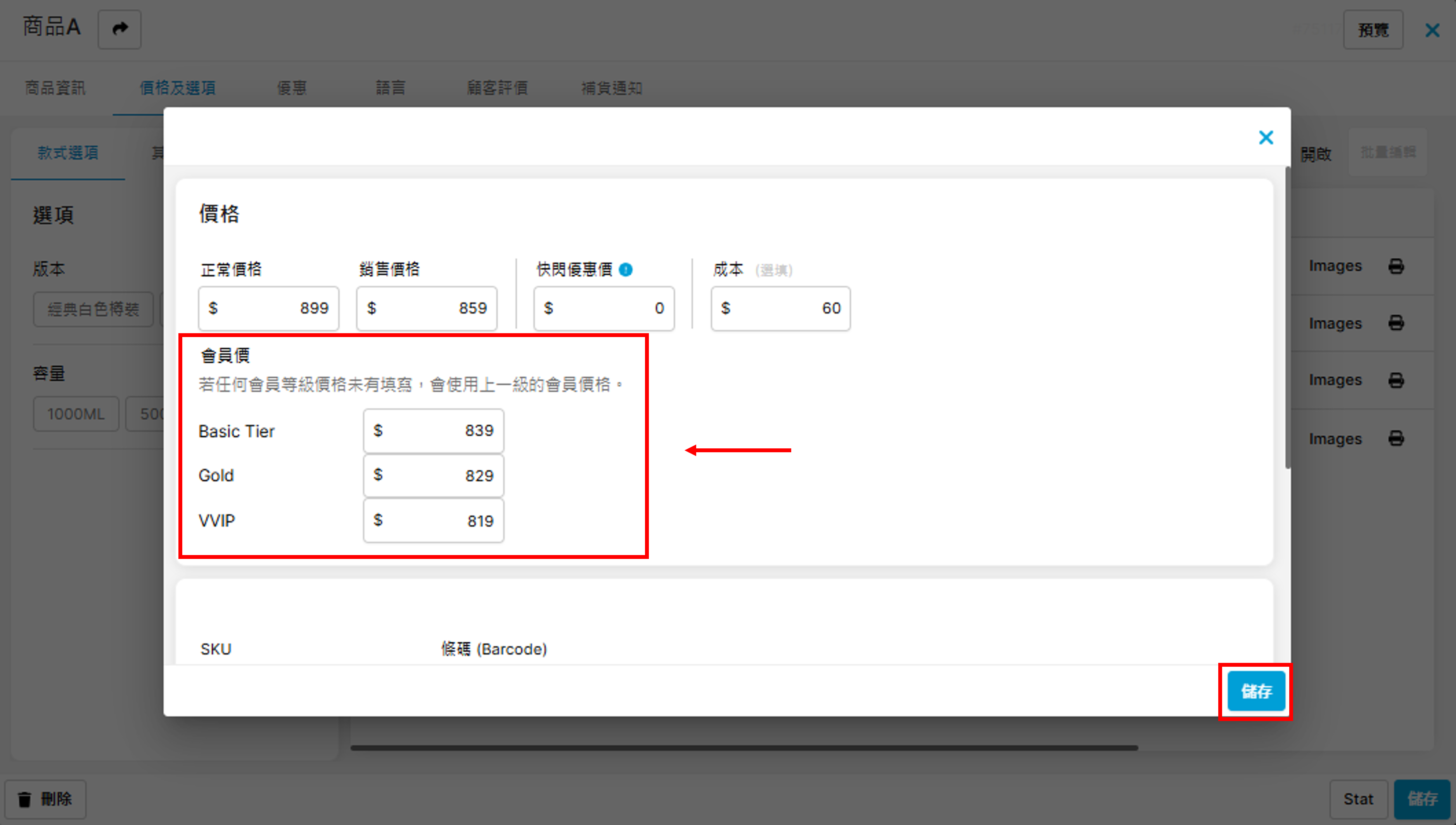The image size is (1456, 825).
Task: Click the 成本 cost field showing 60
Action: (x=780, y=308)
